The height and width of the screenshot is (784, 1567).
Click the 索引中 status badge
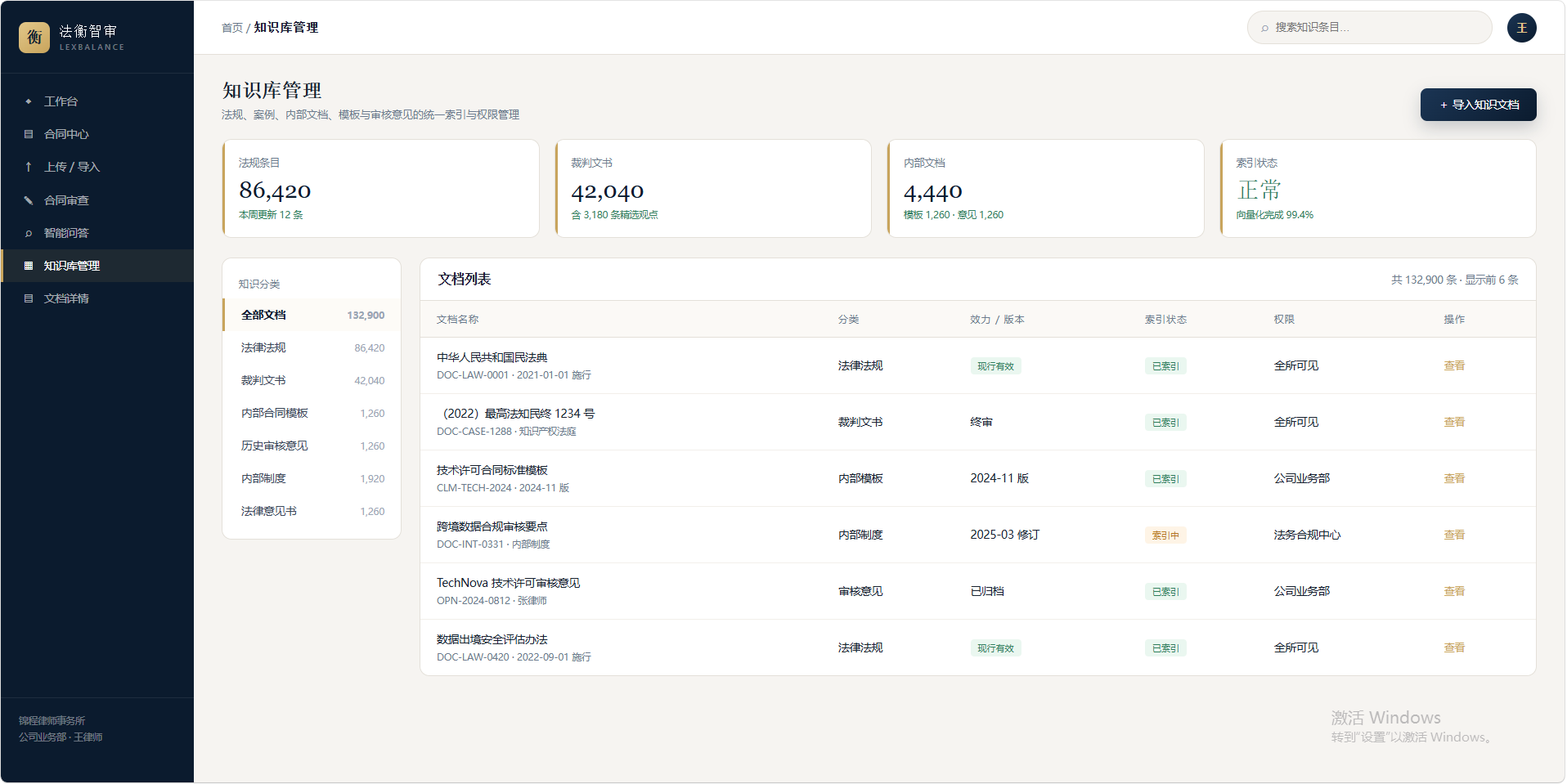coord(1165,535)
